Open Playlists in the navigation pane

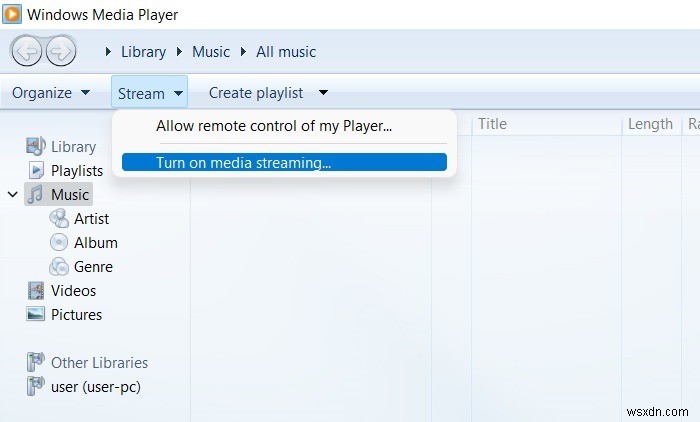coord(77,171)
